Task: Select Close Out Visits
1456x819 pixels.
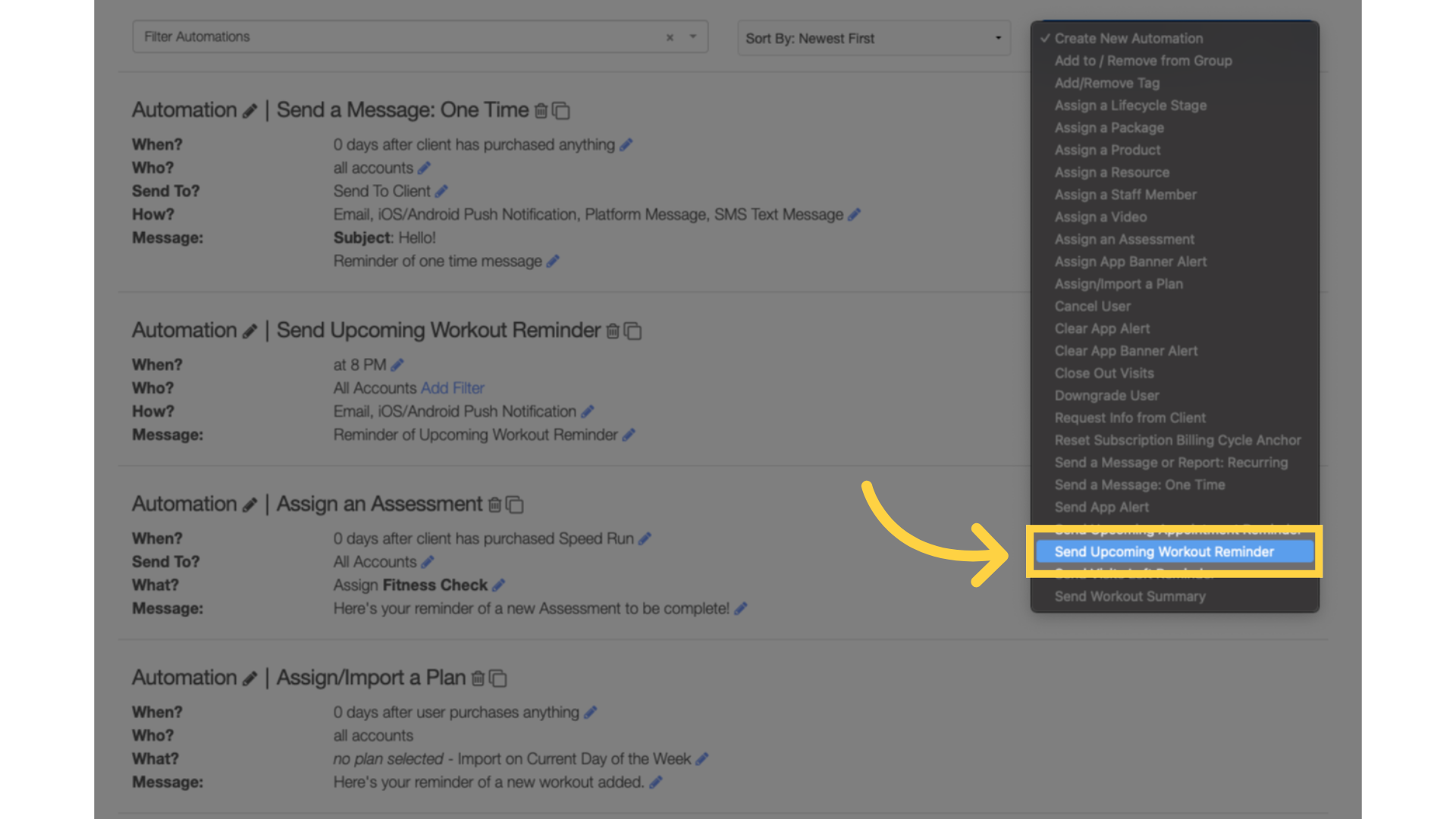Action: 1175,373
